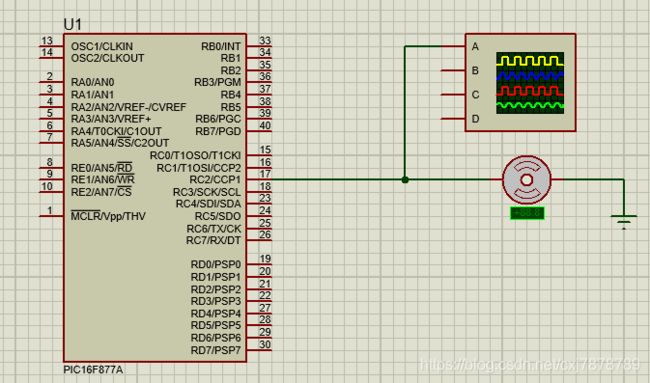Click pin number 13 on U1
Image resolution: width=650 pixels, height=383 pixels.
(47, 40)
